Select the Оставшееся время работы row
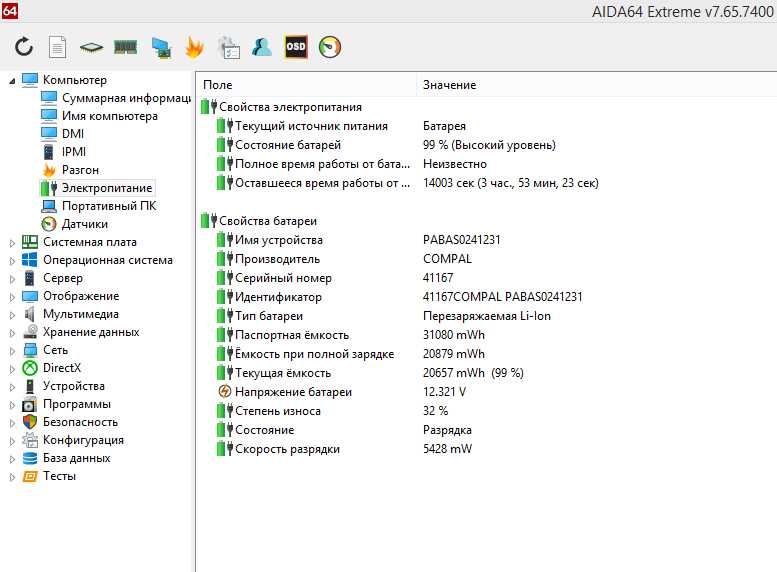777x572 pixels. click(x=487, y=183)
